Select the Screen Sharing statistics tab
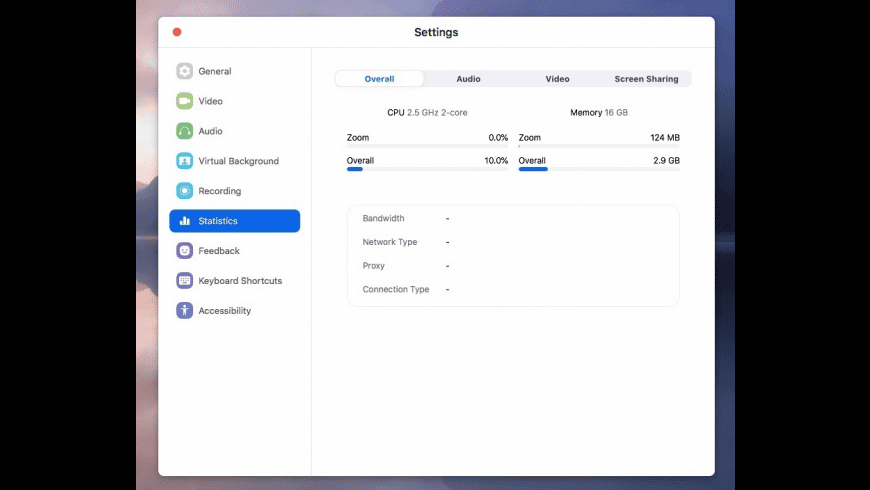This screenshot has height=490, width=870. click(x=646, y=79)
